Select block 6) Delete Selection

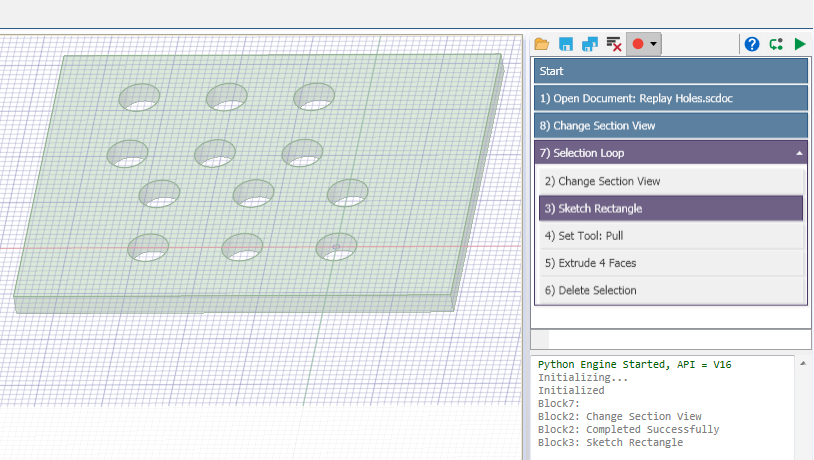pos(671,290)
